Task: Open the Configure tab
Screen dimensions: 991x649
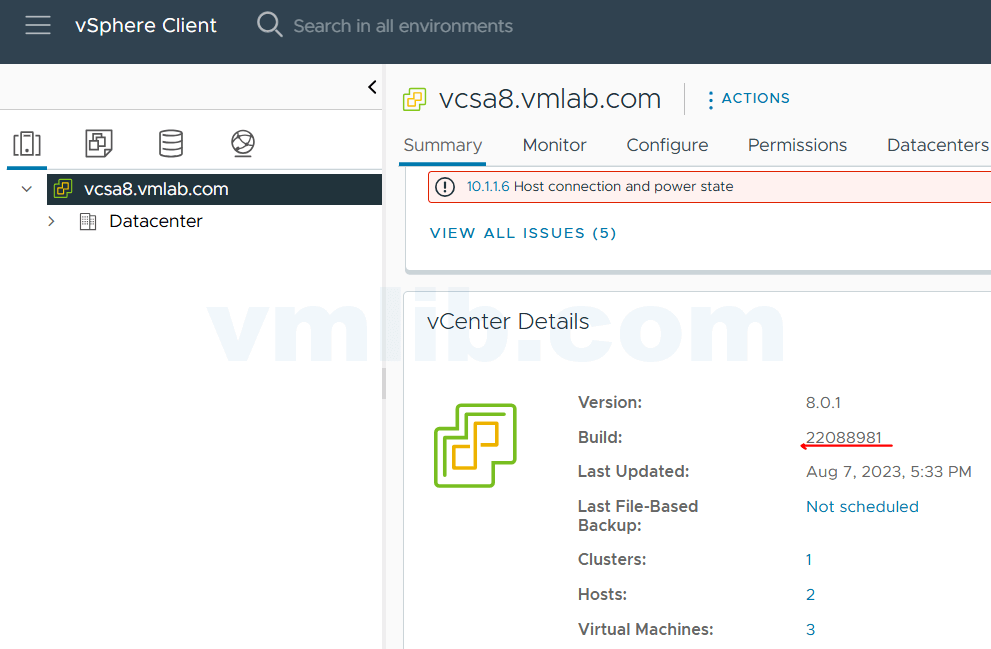Action: click(x=667, y=145)
